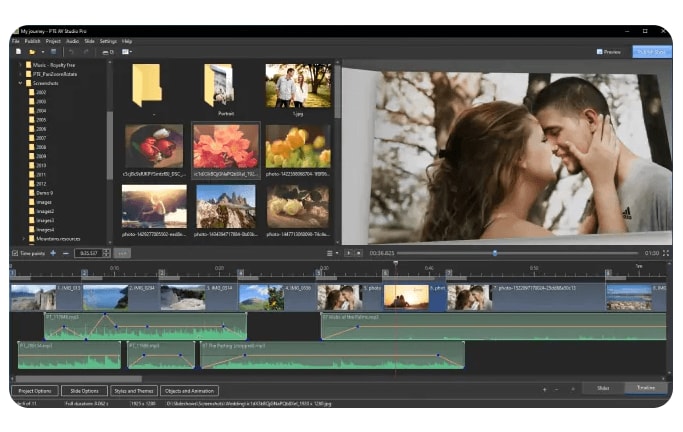Collapse the Screenshots folder in the tree

pyautogui.click(x=21, y=83)
